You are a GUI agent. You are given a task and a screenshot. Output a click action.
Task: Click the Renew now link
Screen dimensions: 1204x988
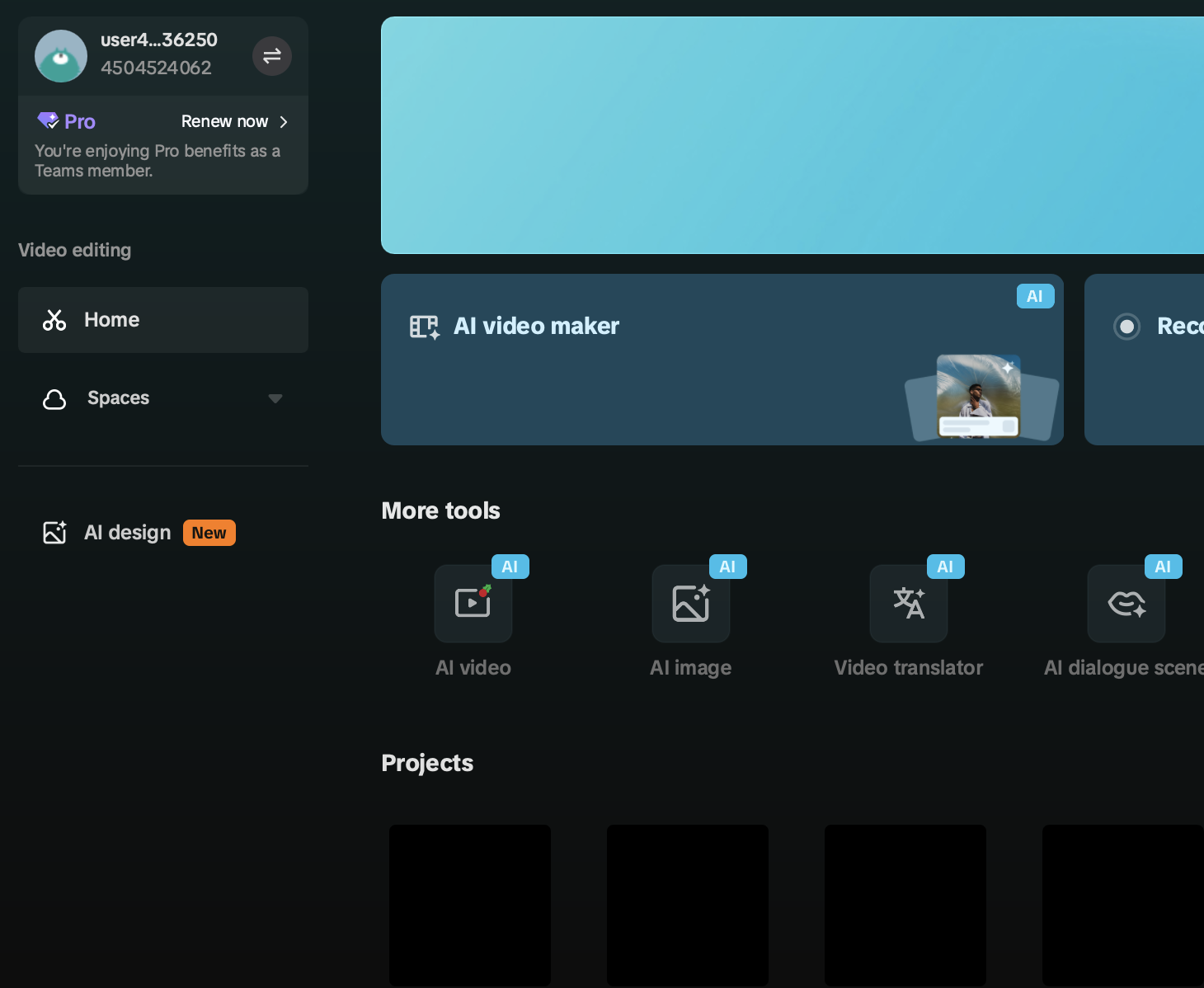click(x=224, y=122)
